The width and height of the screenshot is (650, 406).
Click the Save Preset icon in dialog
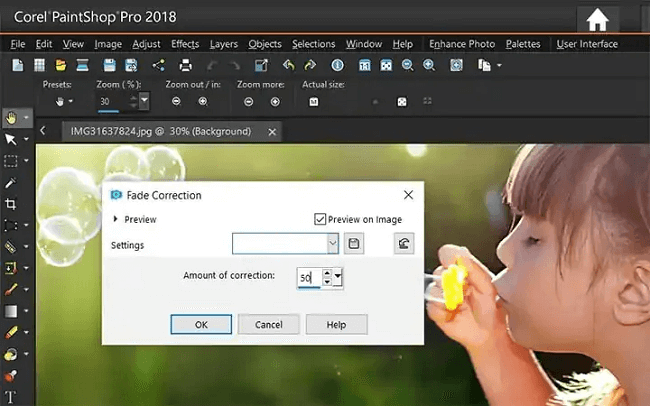354,243
